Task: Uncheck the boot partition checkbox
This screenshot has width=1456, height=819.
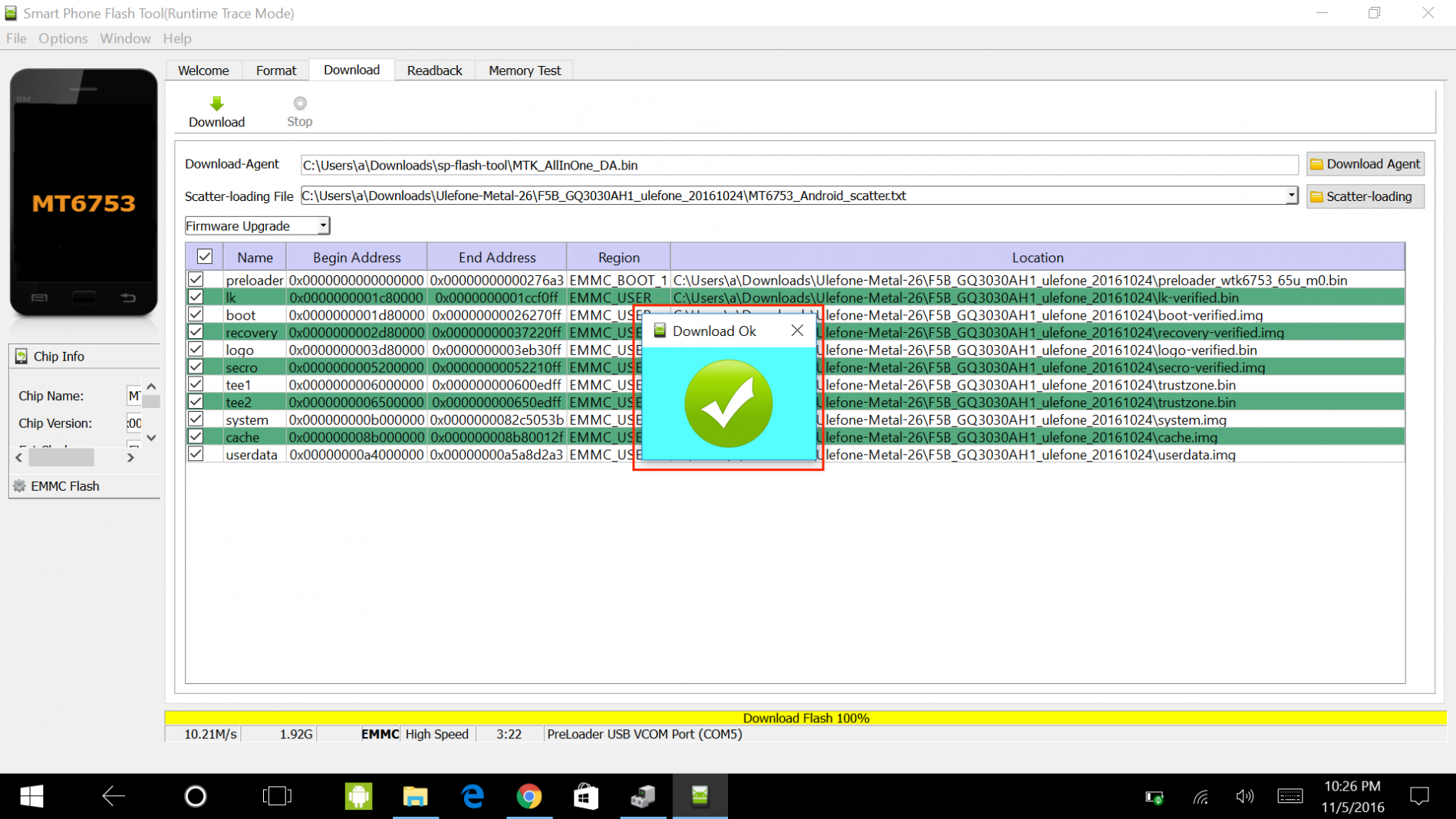Action: (x=196, y=314)
